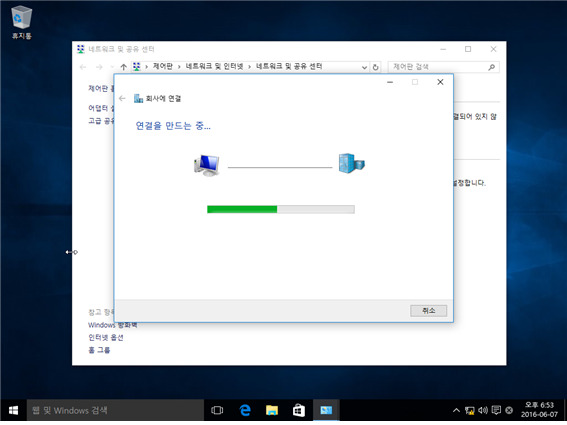Click the green connection progress bar
The width and height of the screenshot is (567, 425).
(x=281, y=209)
